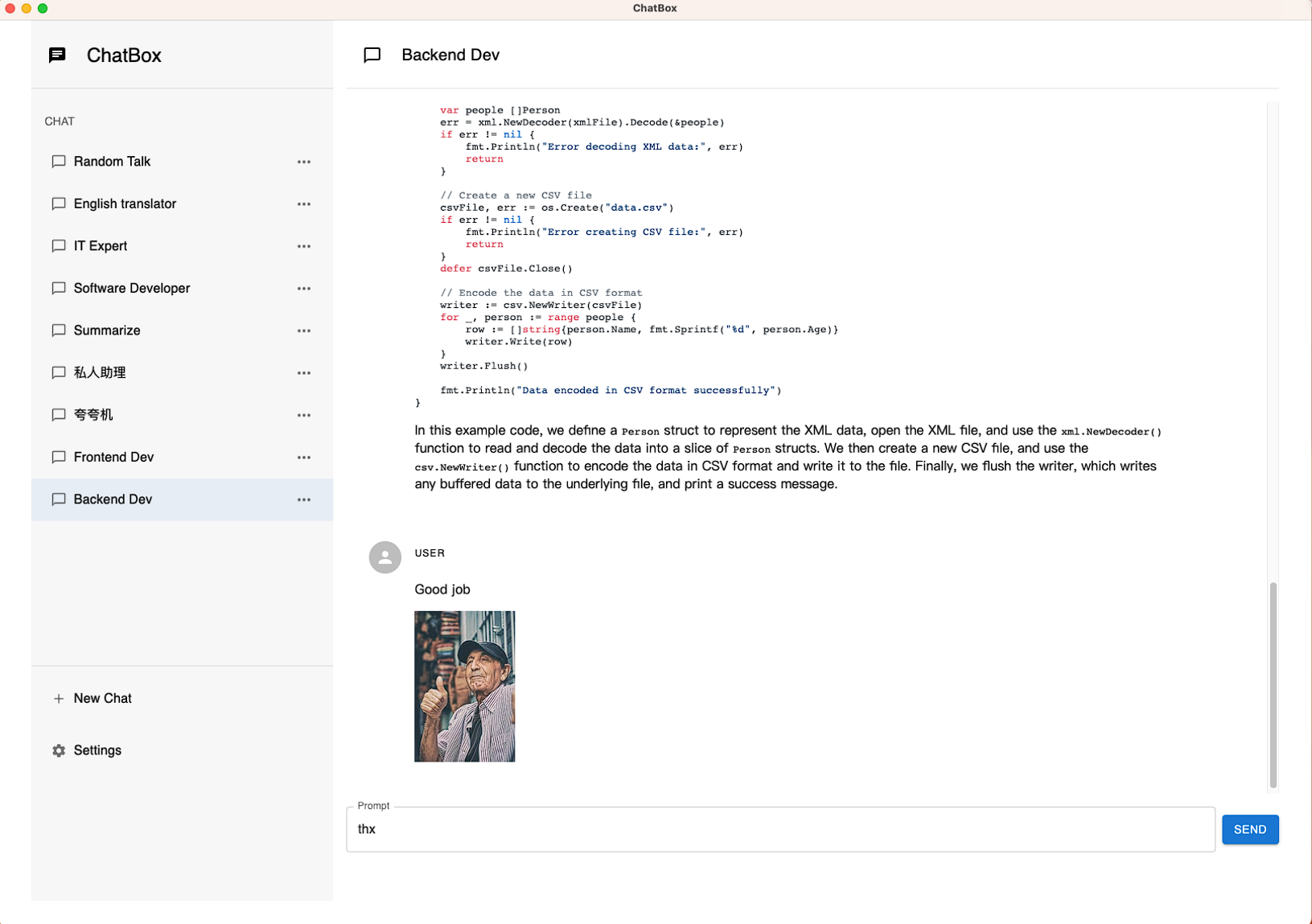Click the chat icon beside English translator
The height and width of the screenshot is (924, 1312).
tap(58, 203)
